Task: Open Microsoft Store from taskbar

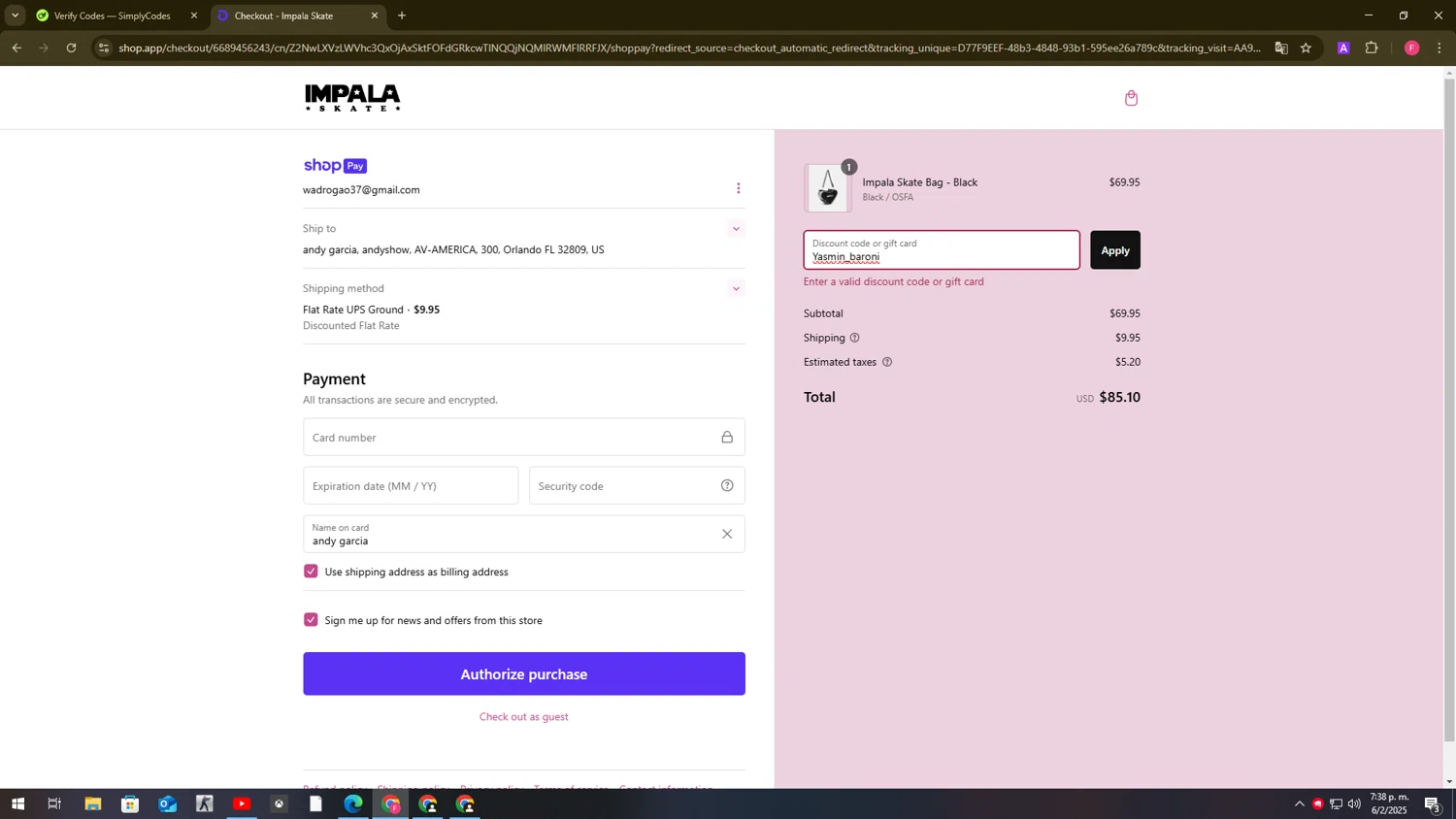Action: point(130,803)
